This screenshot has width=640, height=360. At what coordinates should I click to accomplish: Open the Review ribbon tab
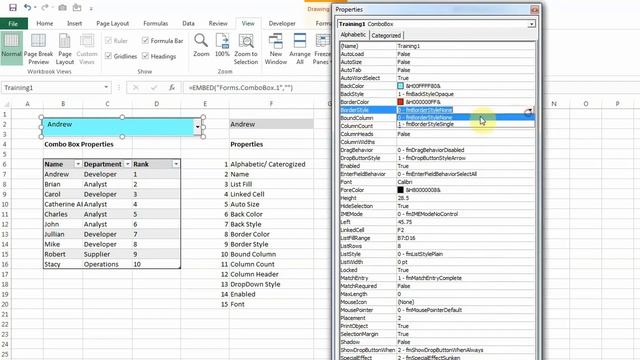click(x=218, y=24)
